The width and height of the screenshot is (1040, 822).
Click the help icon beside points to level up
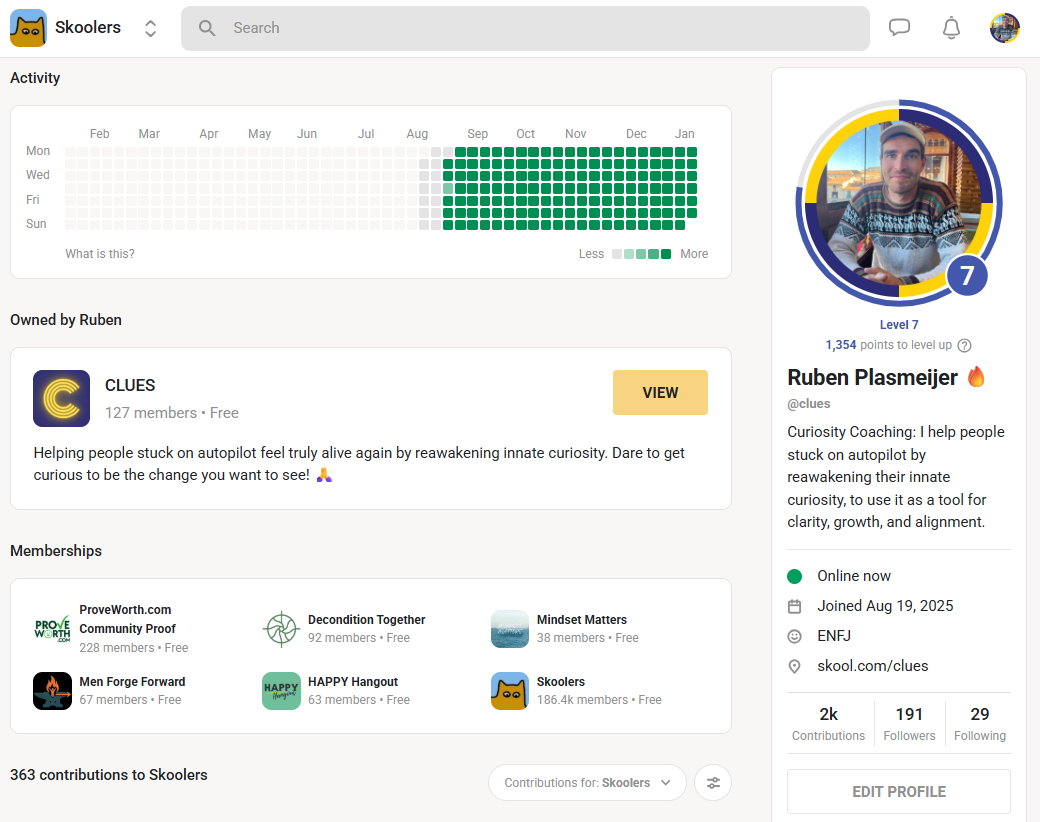(965, 345)
